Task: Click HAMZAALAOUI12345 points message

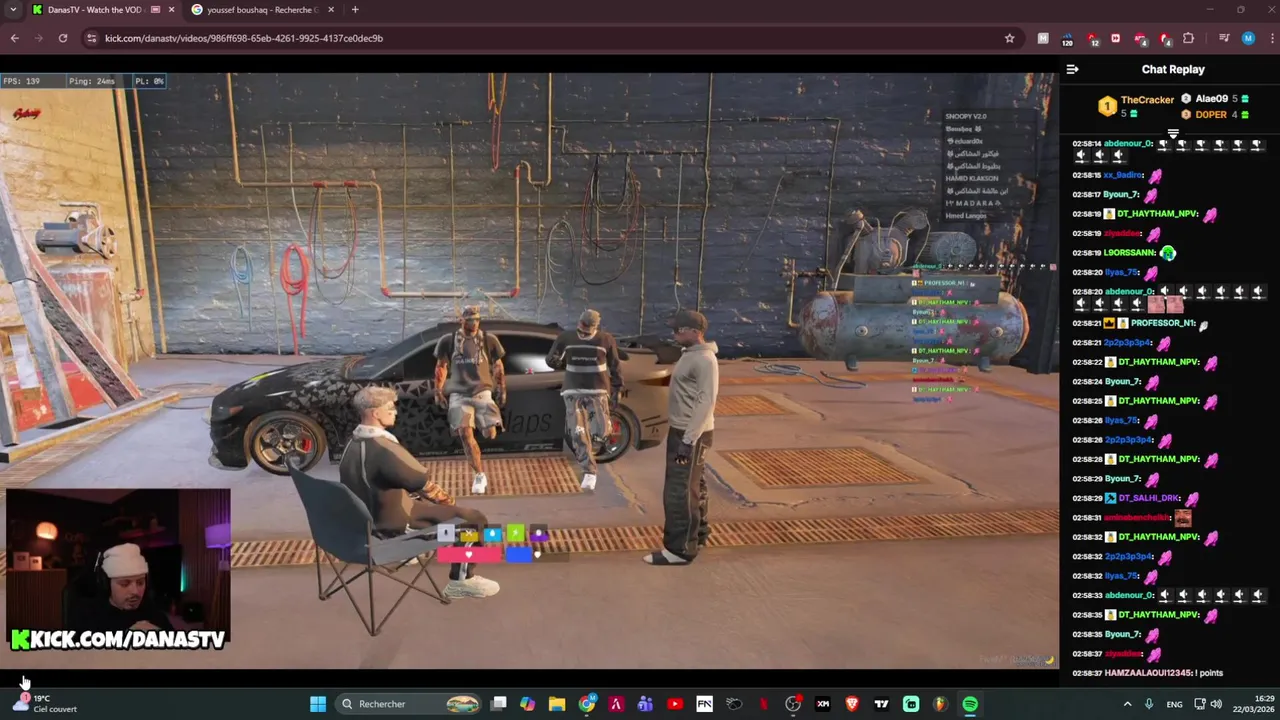Action: click(x=1148, y=673)
